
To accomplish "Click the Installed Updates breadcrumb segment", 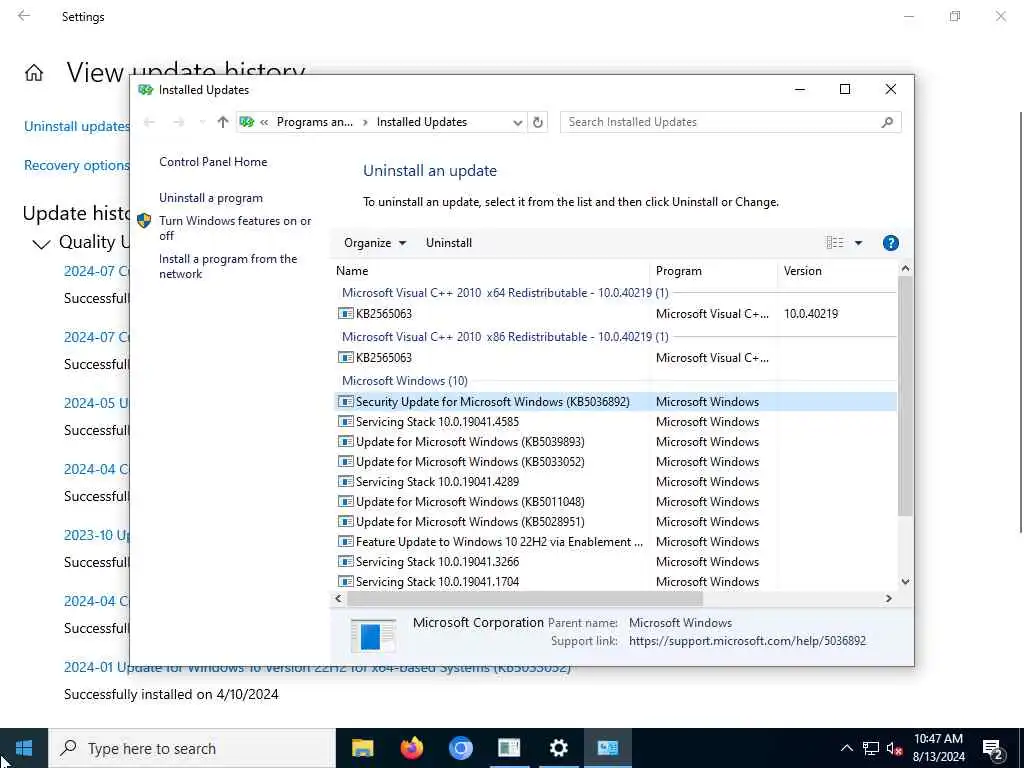I will click(x=422, y=122).
